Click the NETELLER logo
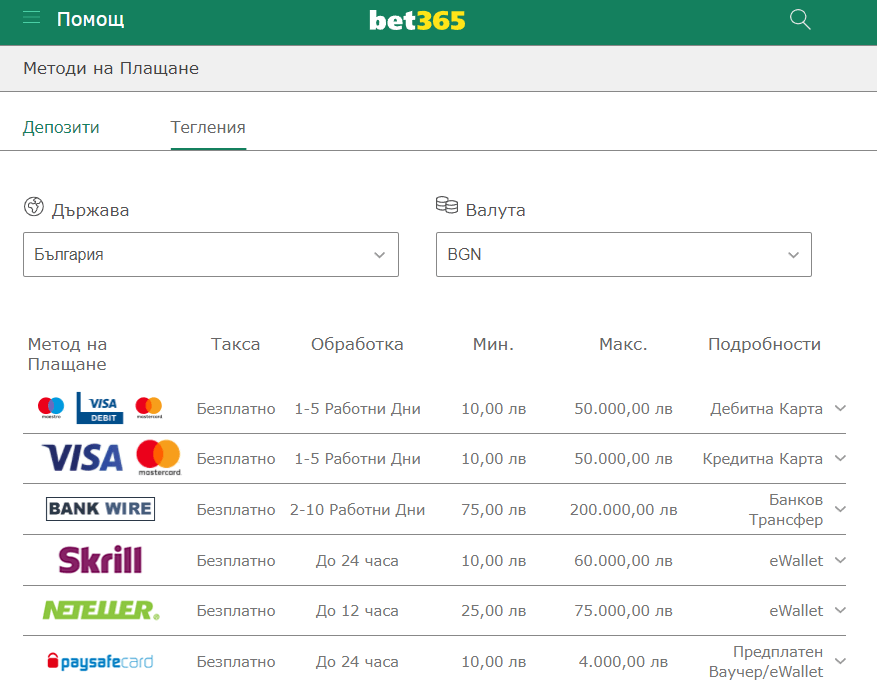Screen dimensions: 877x696 click(101, 610)
